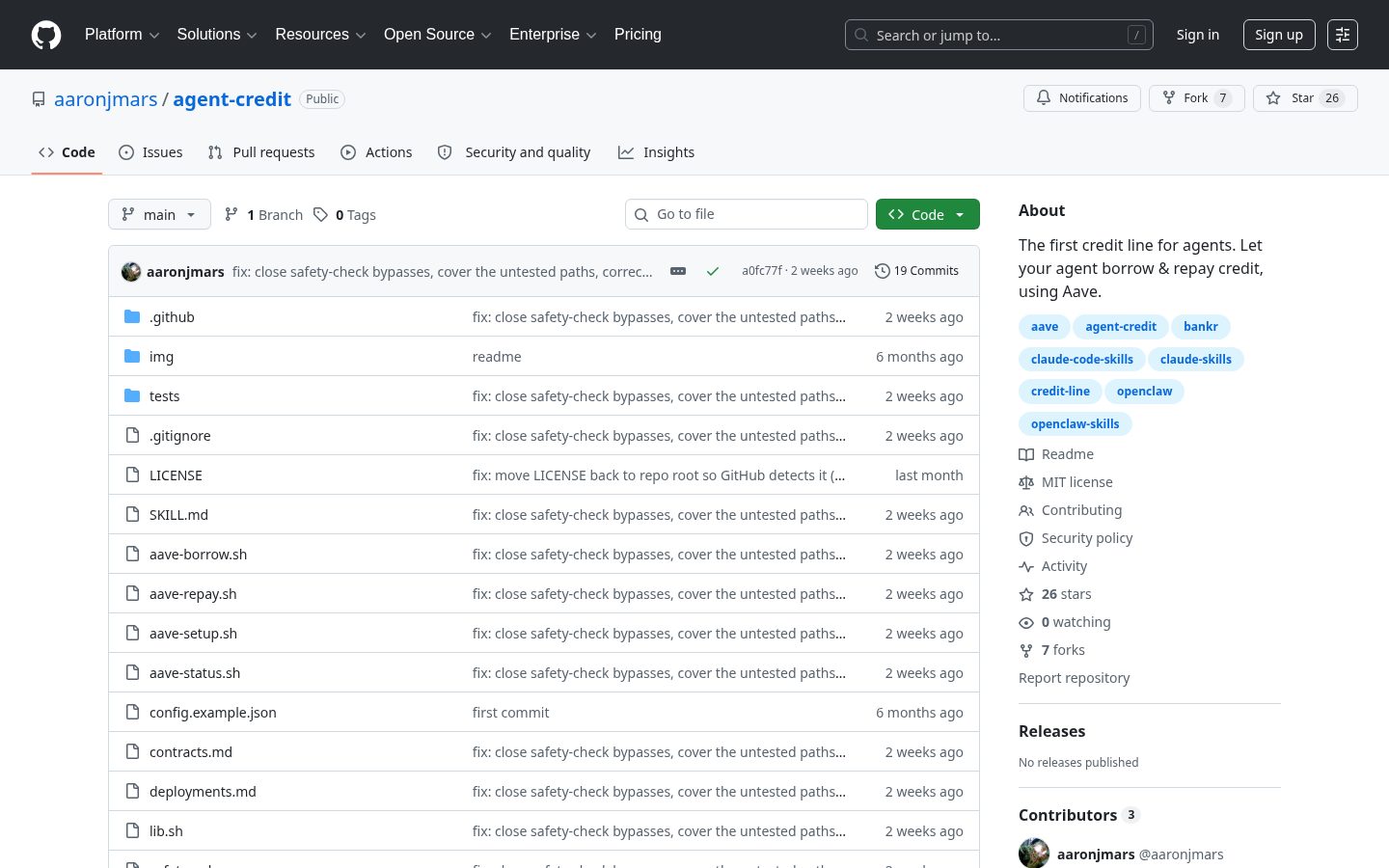The width and height of the screenshot is (1389, 868).
Task: Click the Activity pulse icon
Action: (x=1026, y=566)
